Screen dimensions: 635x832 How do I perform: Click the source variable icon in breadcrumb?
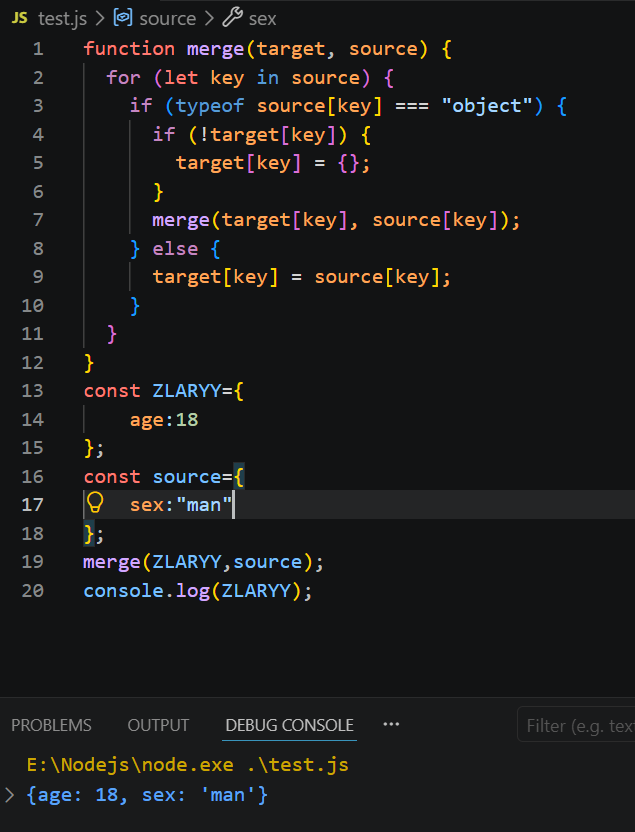pyautogui.click(x=123, y=18)
